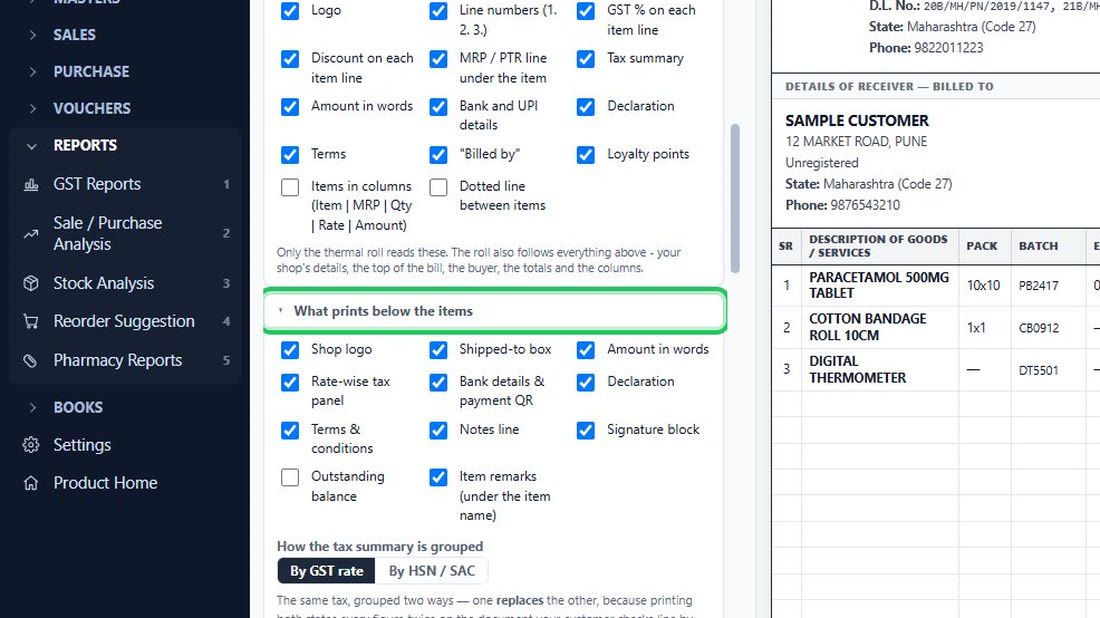Enable Items in columns checkbox
The image size is (1100, 618).
(x=290, y=187)
